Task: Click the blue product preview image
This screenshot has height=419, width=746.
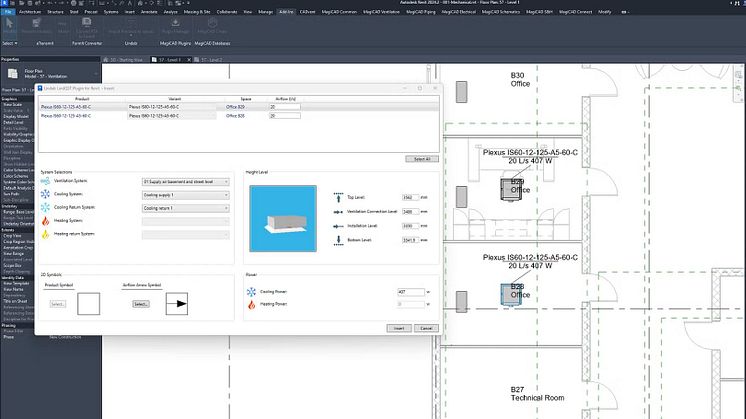Action: click(283, 218)
